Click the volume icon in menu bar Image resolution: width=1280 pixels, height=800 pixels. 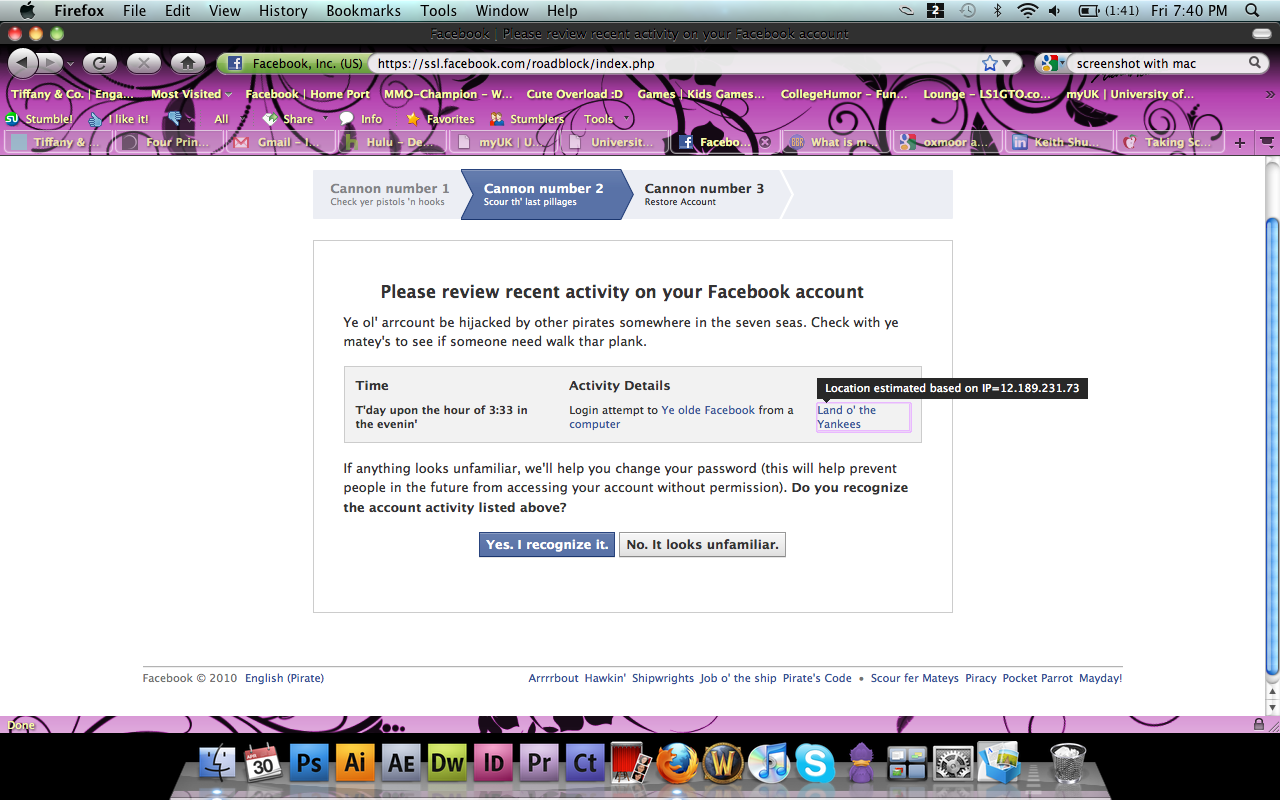1055,11
